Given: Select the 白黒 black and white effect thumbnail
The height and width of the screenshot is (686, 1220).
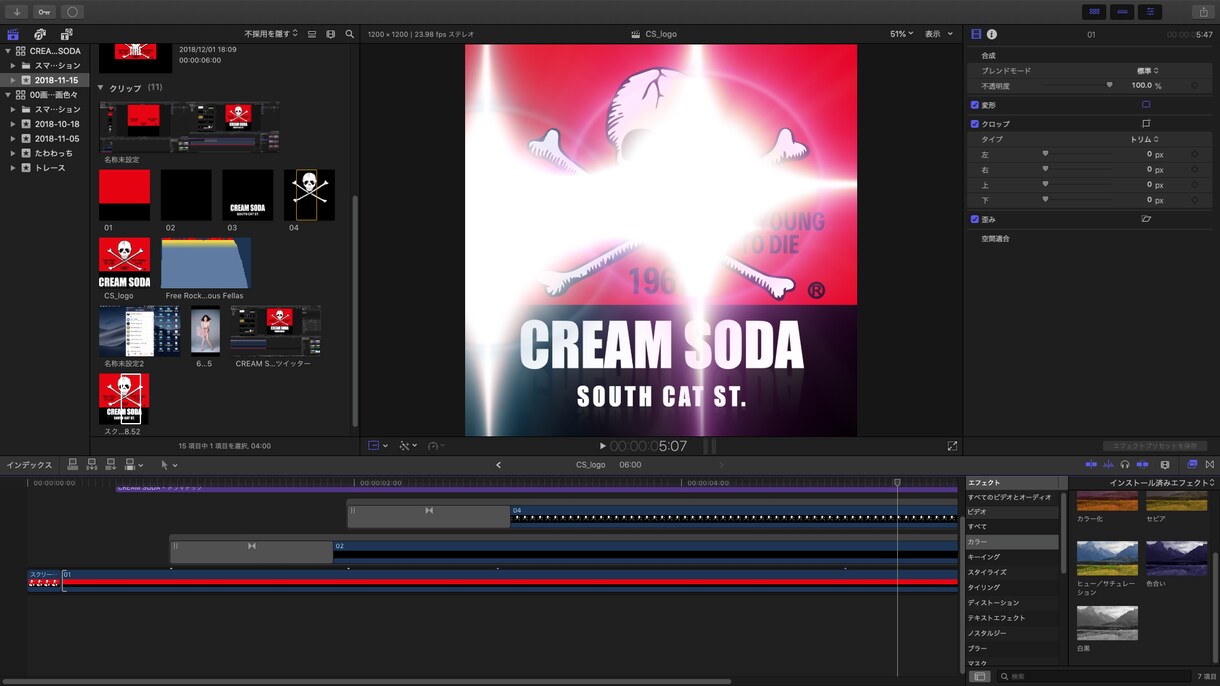Looking at the screenshot, I should (x=1107, y=624).
